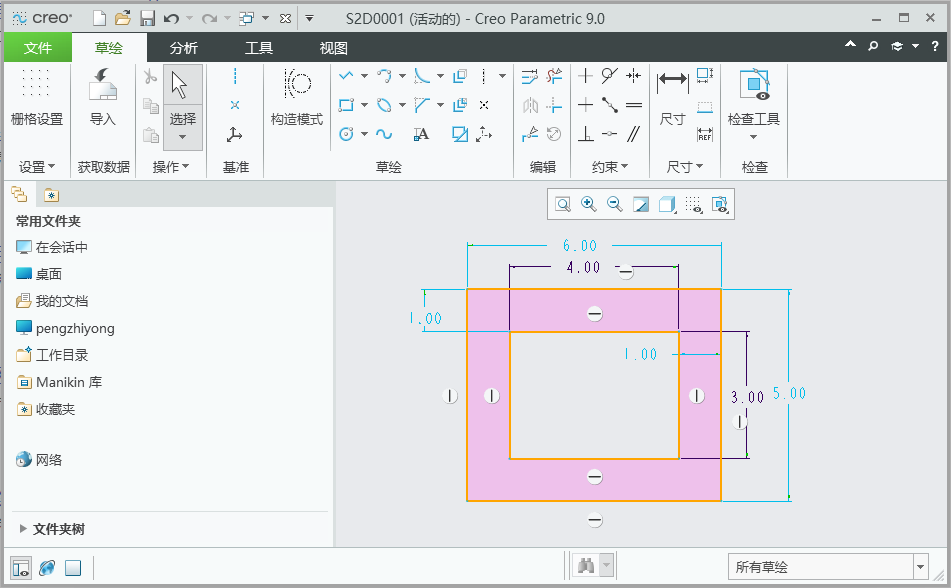The image size is (951, 588).
Task: Click the Zoom Out view icon
Action: pos(614,204)
